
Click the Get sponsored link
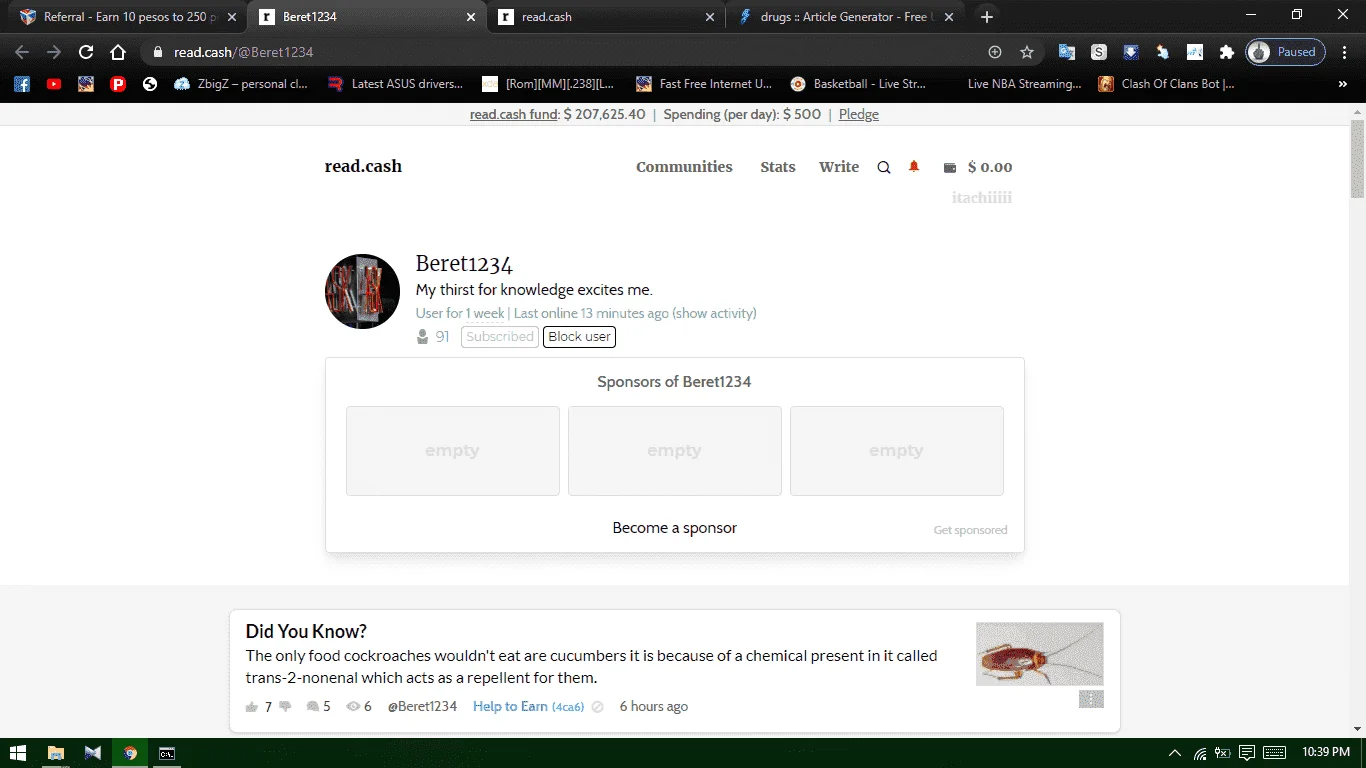click(x=970, y=530)
